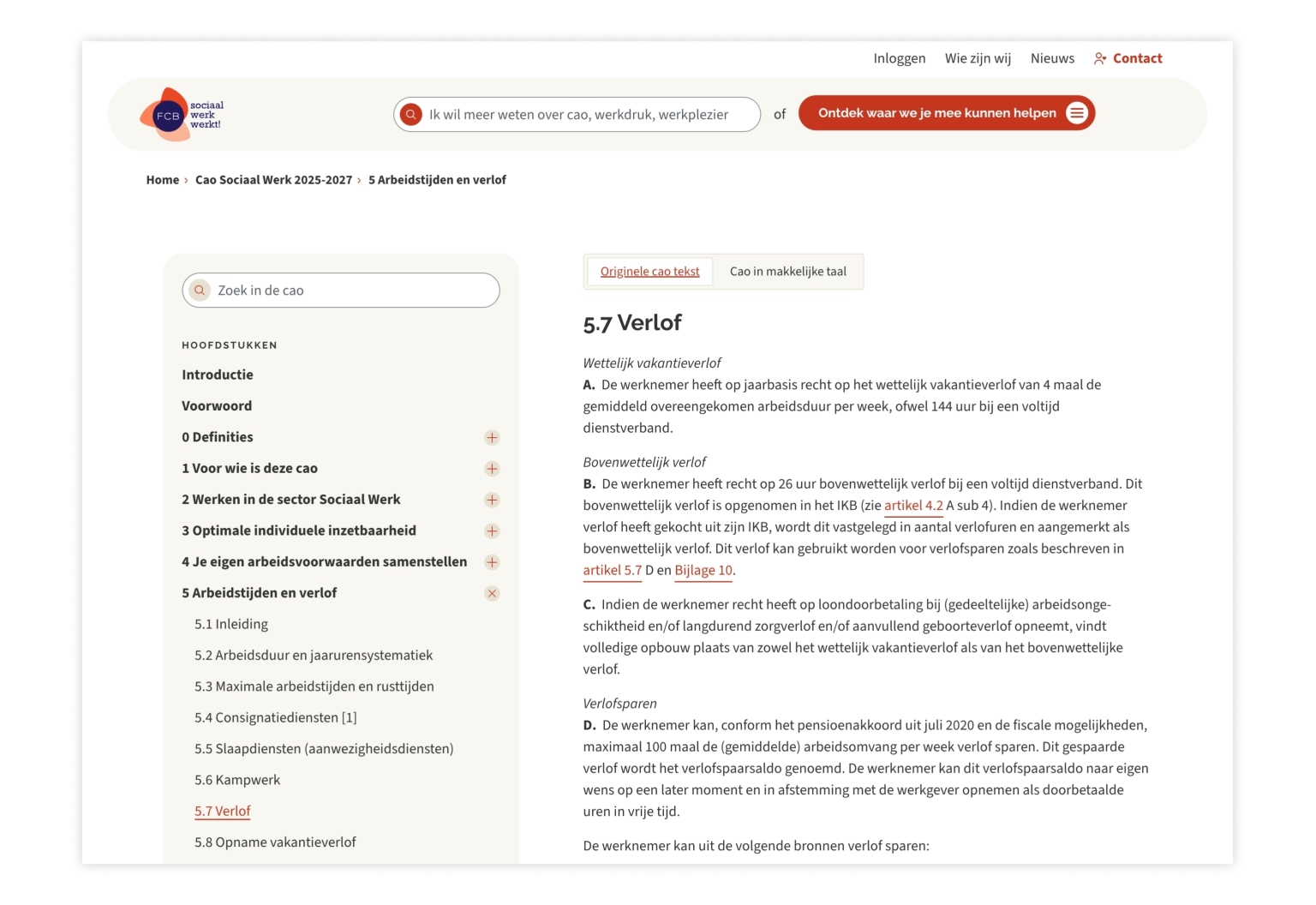Click the red search icon in header
The height and width of the screenshot is (905, 1316).
click(411, 114)
